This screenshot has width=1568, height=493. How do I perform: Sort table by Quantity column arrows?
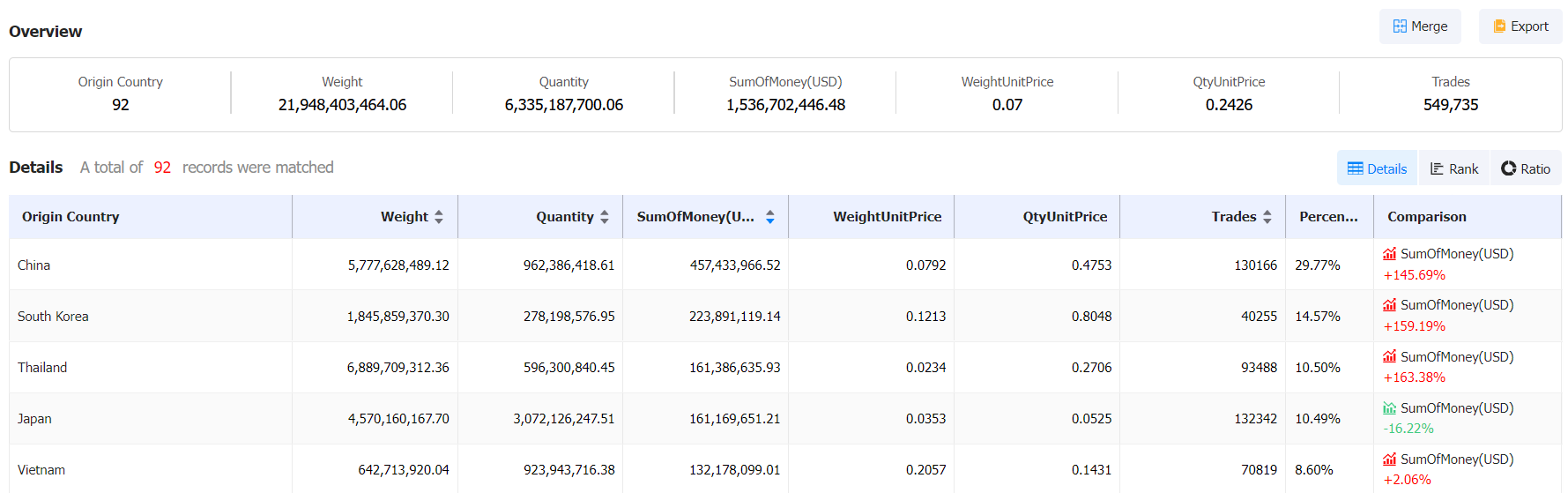[605, 217]
